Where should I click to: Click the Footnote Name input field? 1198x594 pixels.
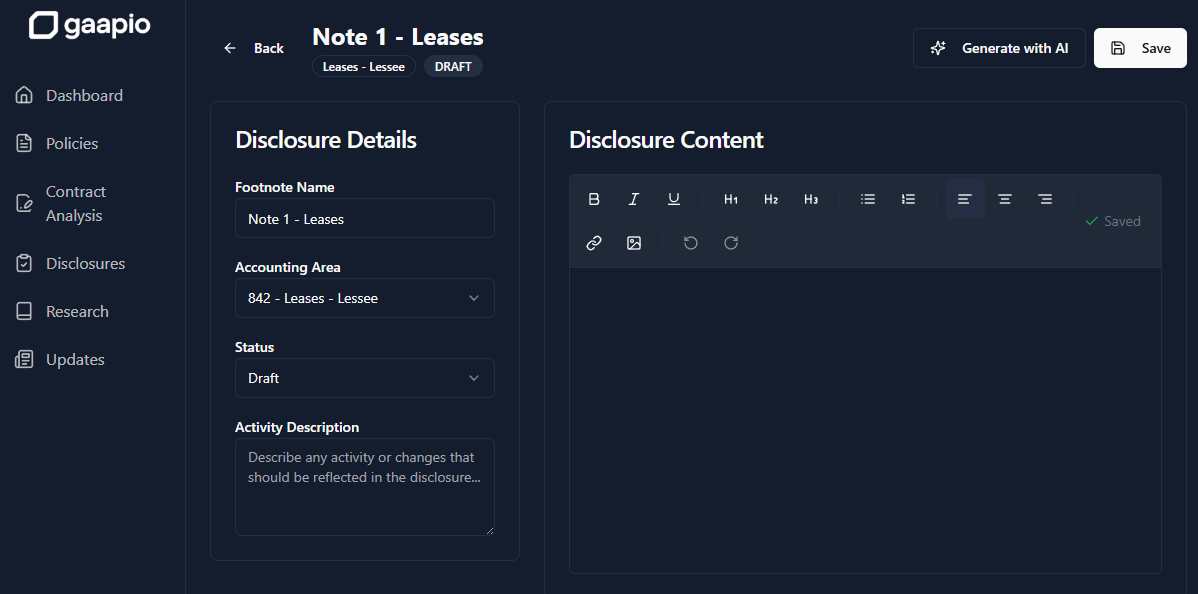[364, 219]
